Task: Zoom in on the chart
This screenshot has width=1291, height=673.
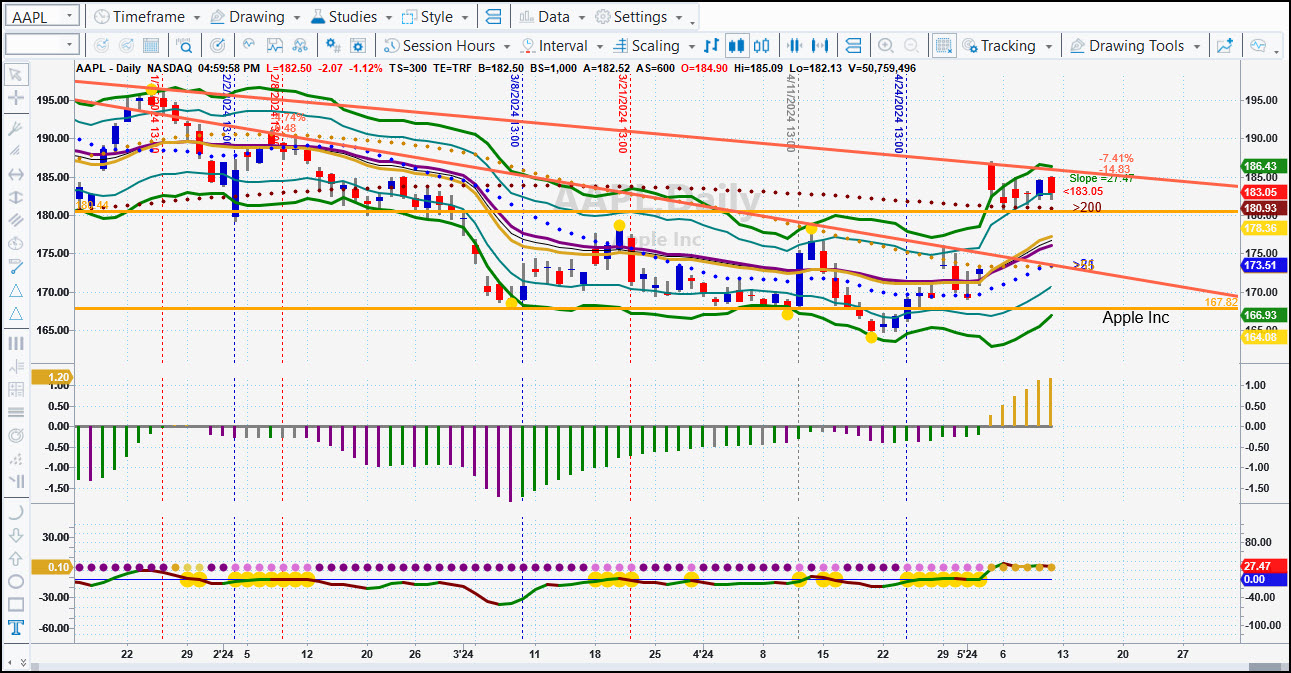Action: (885, 46)
